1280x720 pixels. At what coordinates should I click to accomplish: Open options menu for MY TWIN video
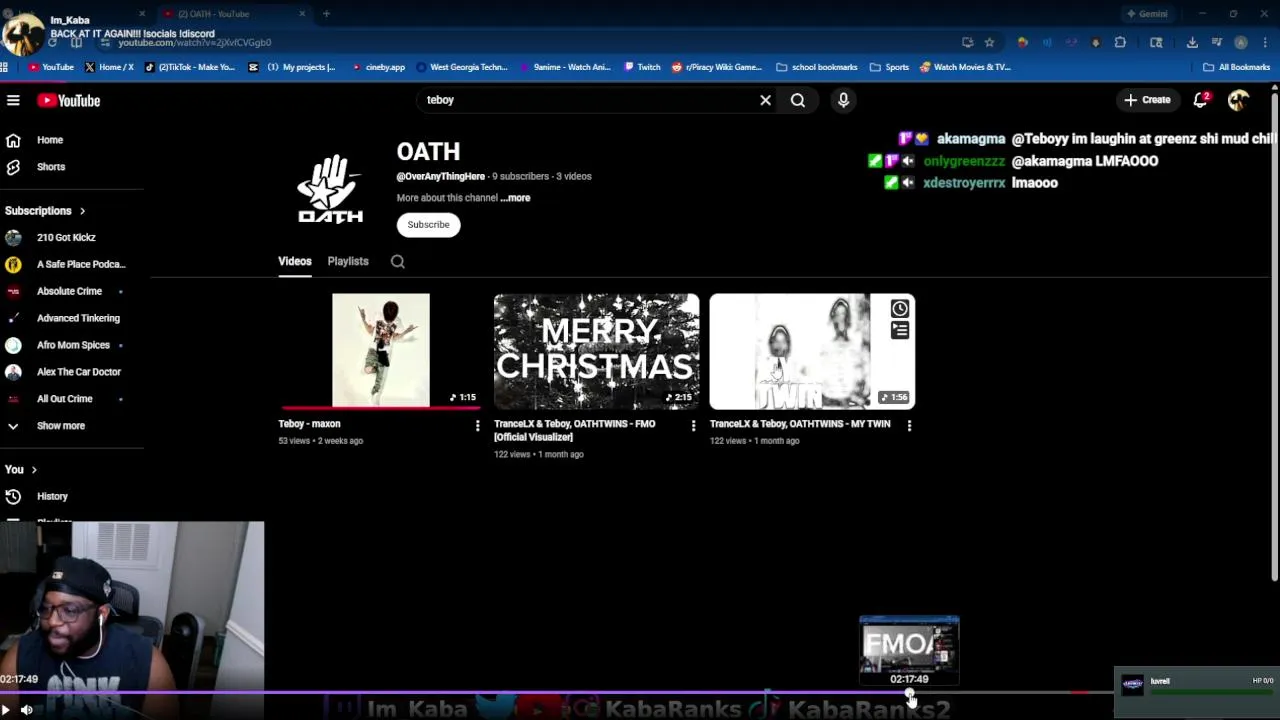909,426
